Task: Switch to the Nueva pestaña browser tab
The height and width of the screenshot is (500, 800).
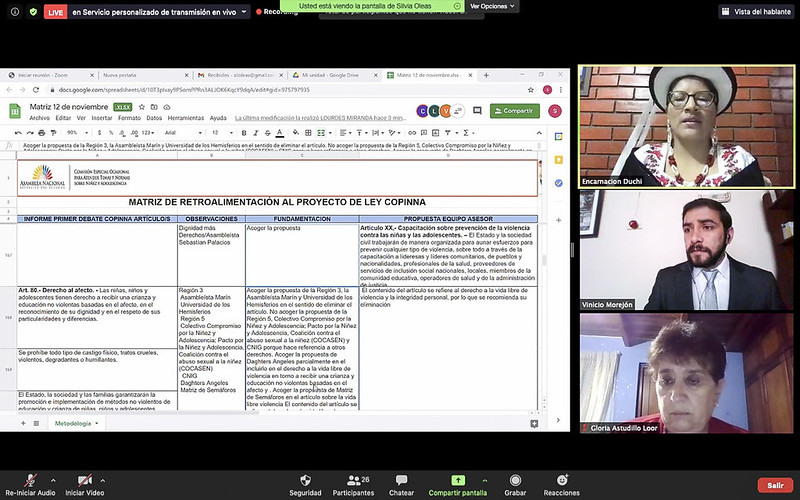Action: click(143, 75)
